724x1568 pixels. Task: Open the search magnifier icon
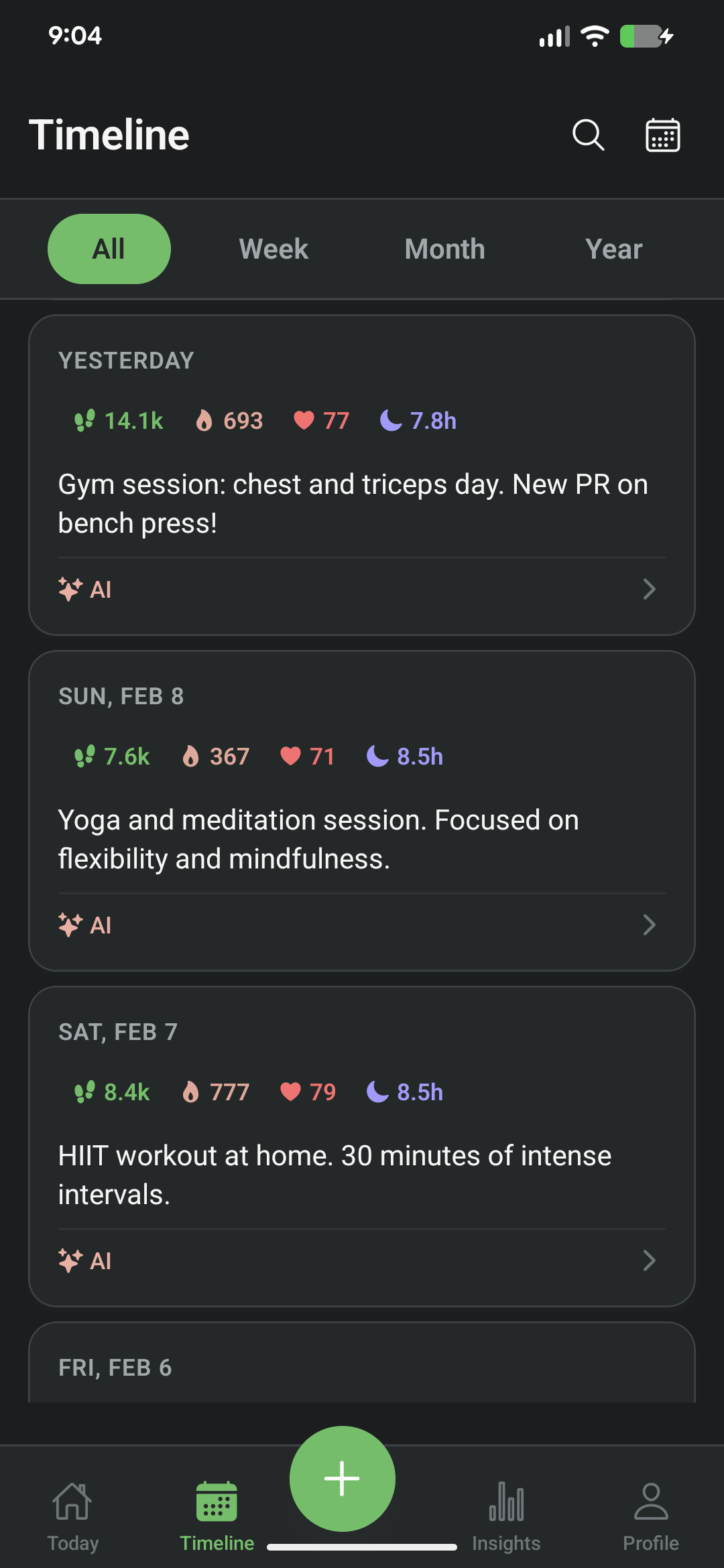tap(588, 135)
